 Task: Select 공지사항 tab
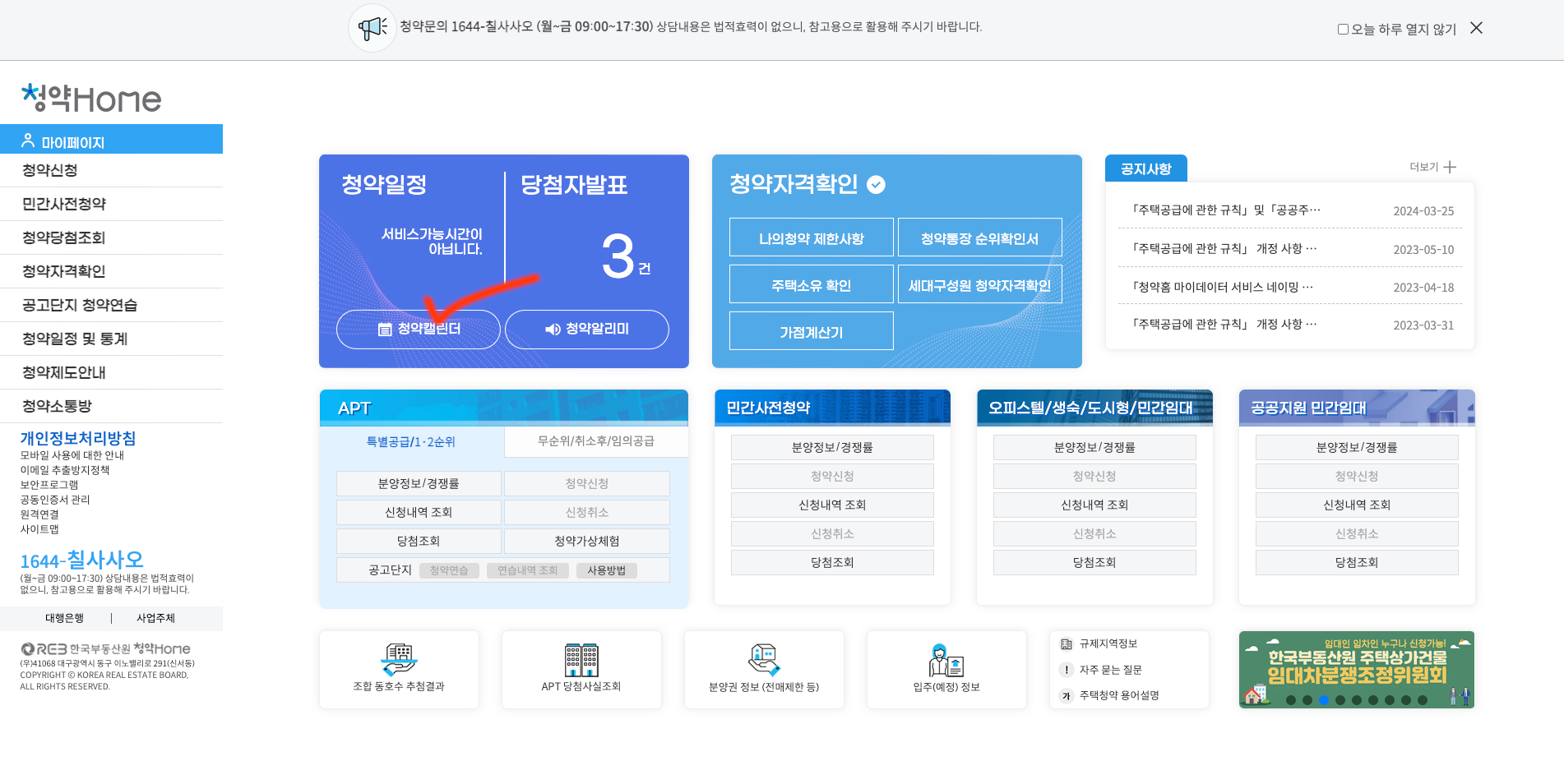point(1146,168)
